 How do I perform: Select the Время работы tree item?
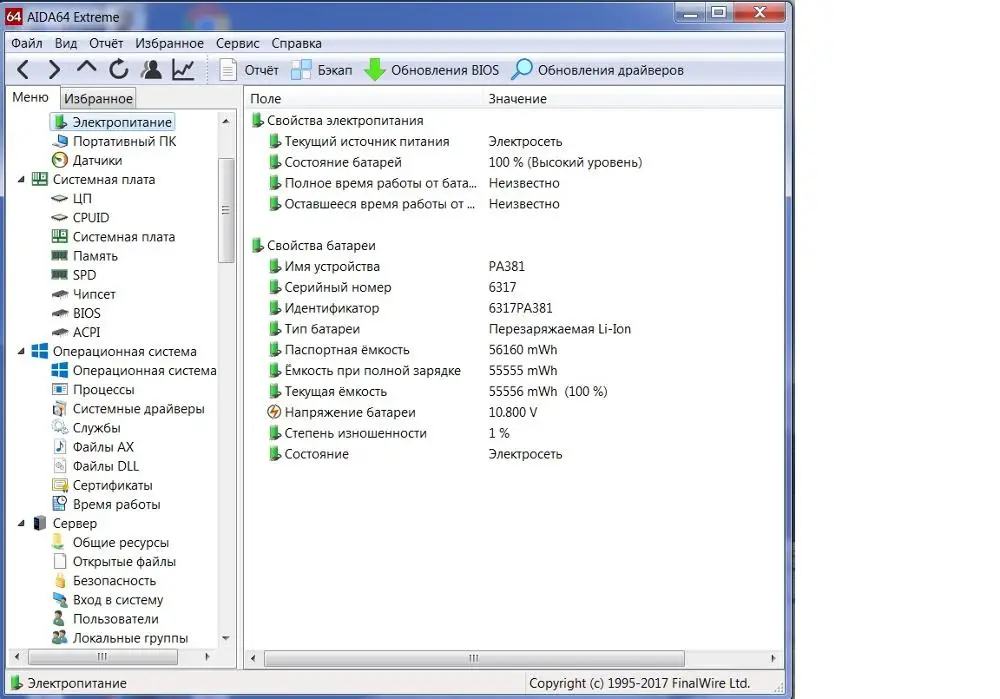[x=106, y=504]
